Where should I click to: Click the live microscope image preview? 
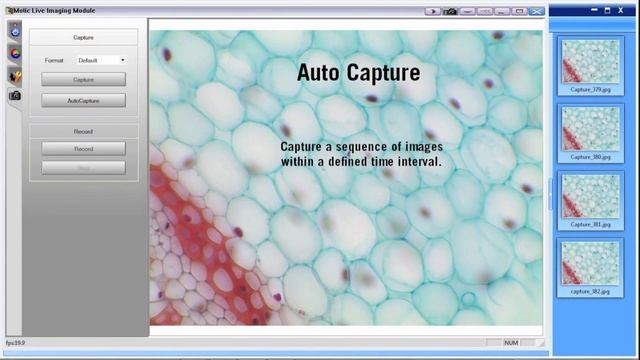click(346, 178)
